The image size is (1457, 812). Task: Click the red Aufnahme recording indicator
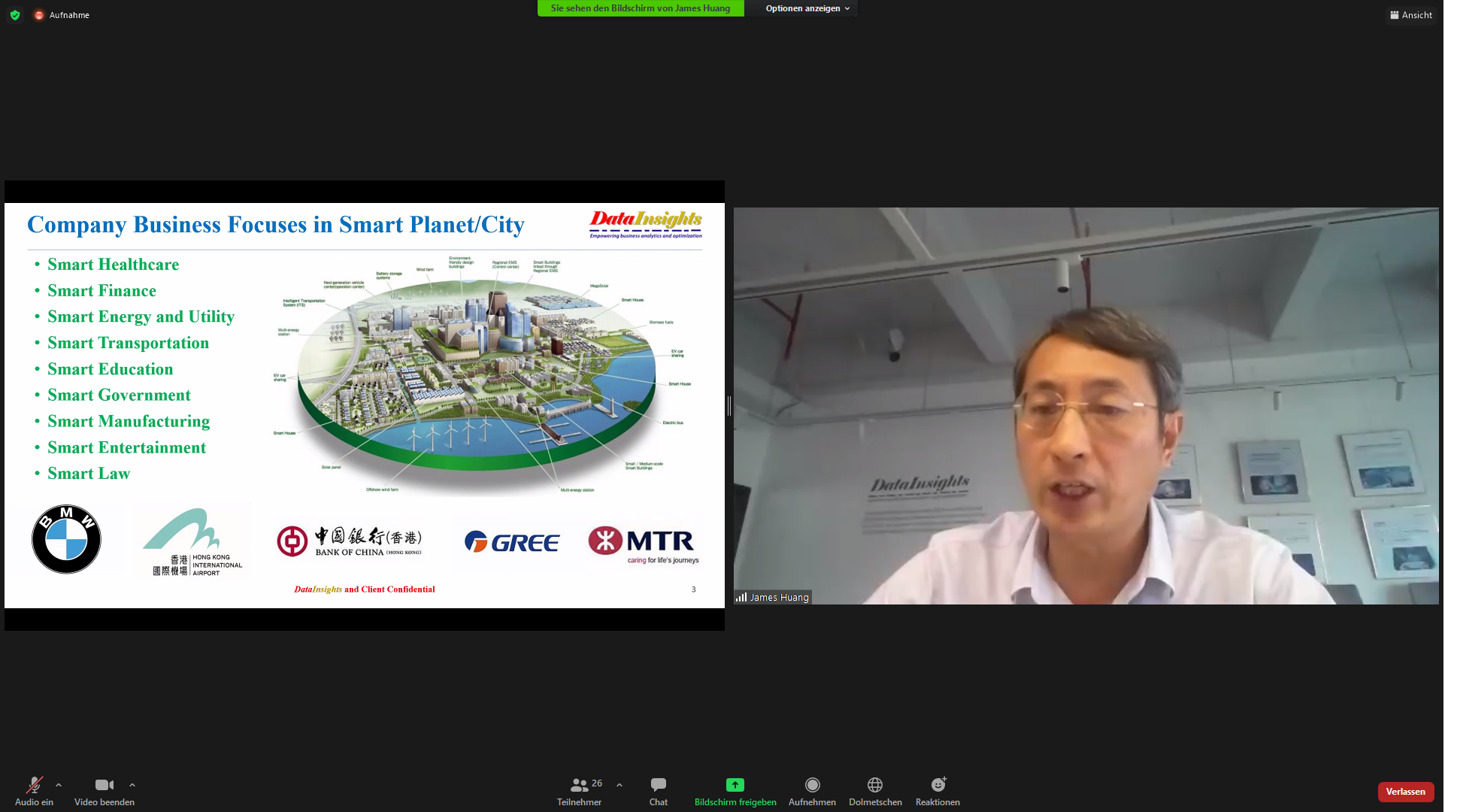point(39,15)
